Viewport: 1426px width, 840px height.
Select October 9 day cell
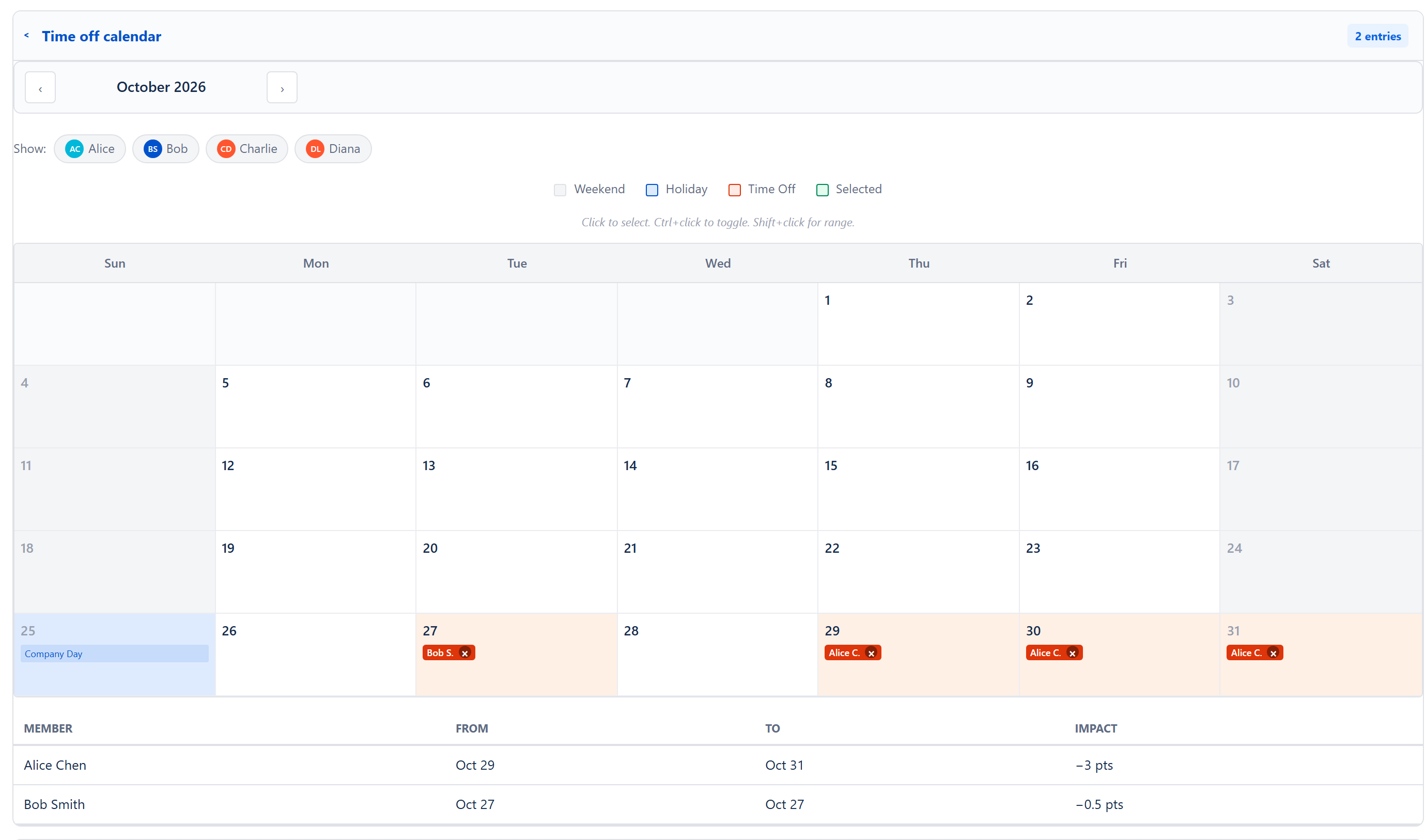(x=1119, y=407)
